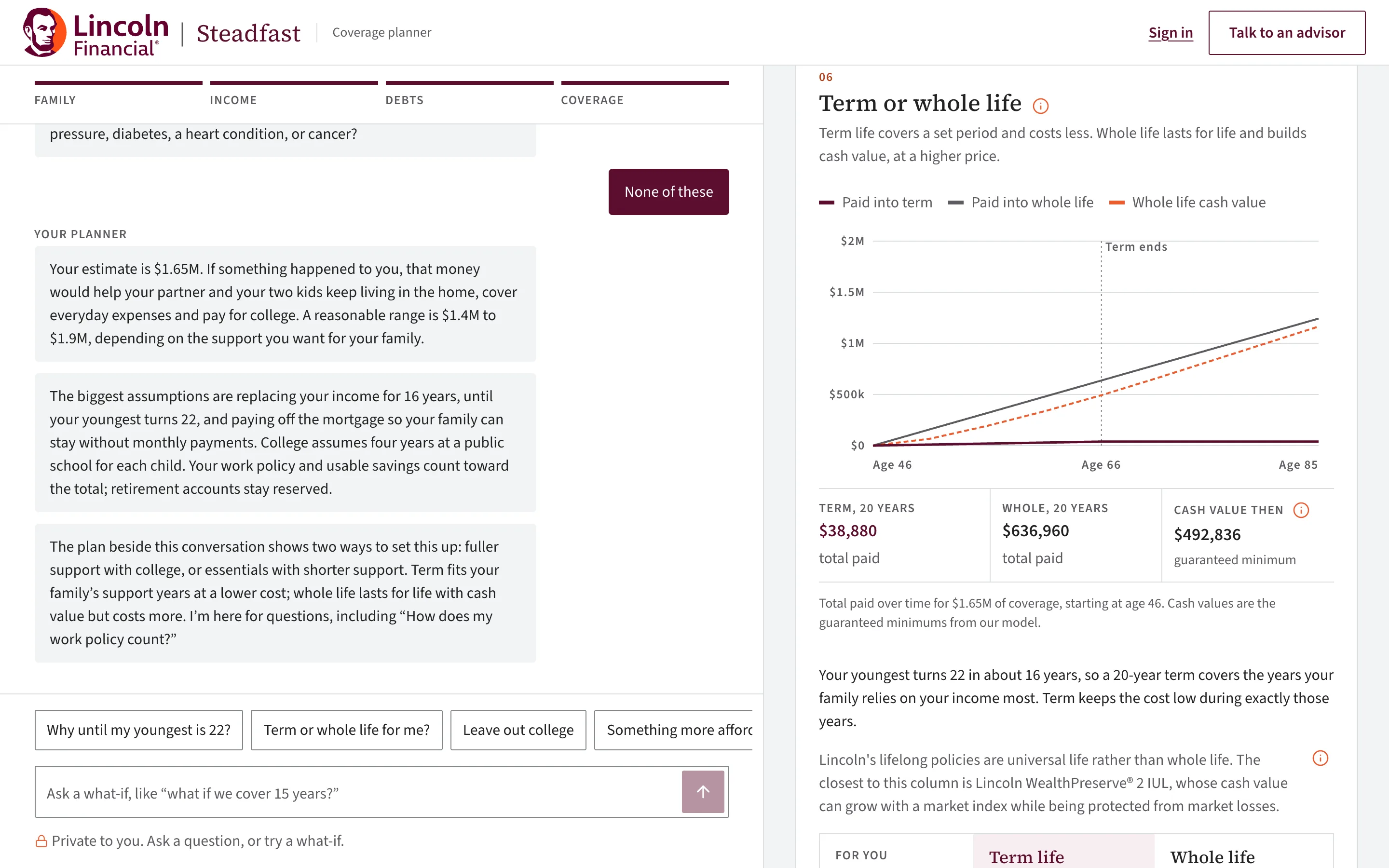The image size is (1389, 868).
Task: Choose the Leave out college suggestion
Action: pyautogui.click(x=518, y=730)
